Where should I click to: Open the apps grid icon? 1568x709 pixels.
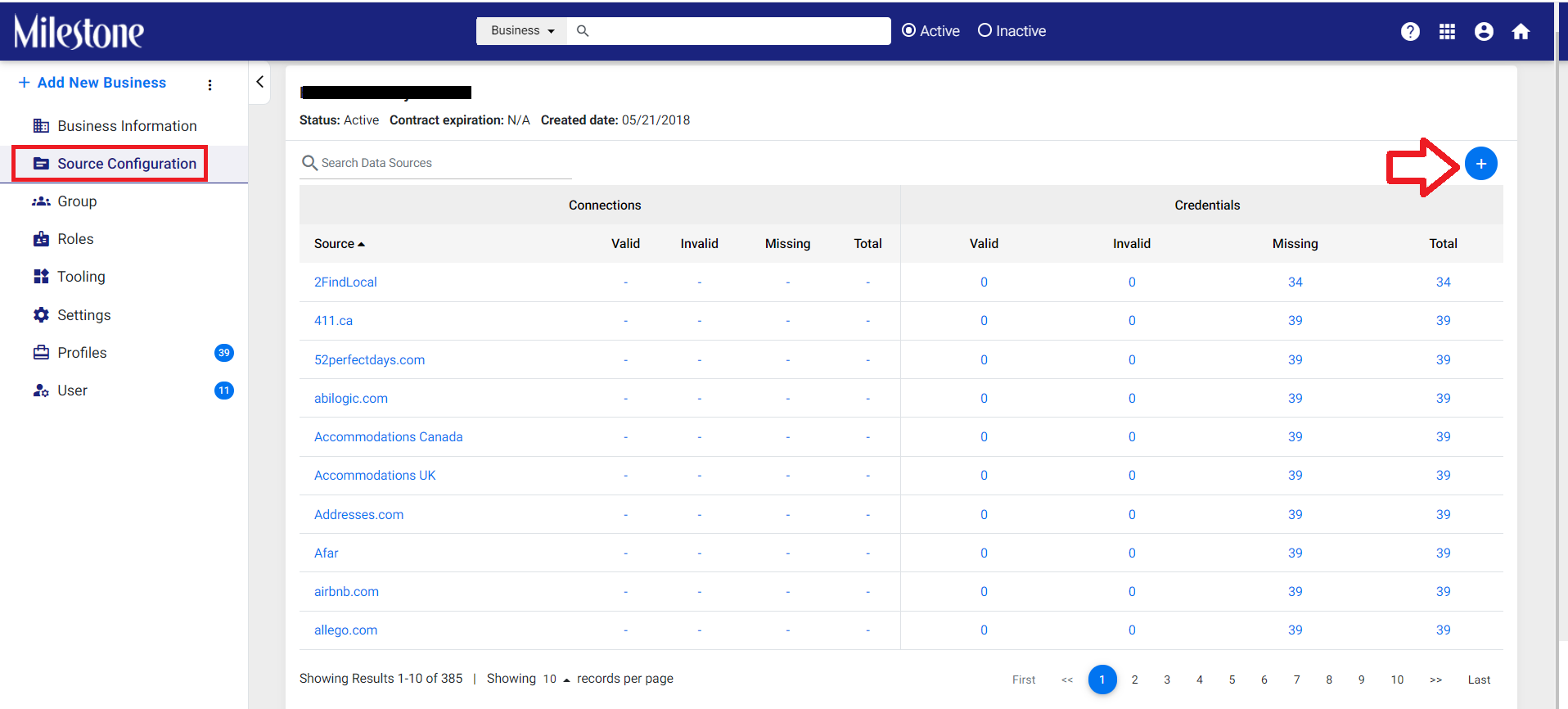pos(1447,31)
